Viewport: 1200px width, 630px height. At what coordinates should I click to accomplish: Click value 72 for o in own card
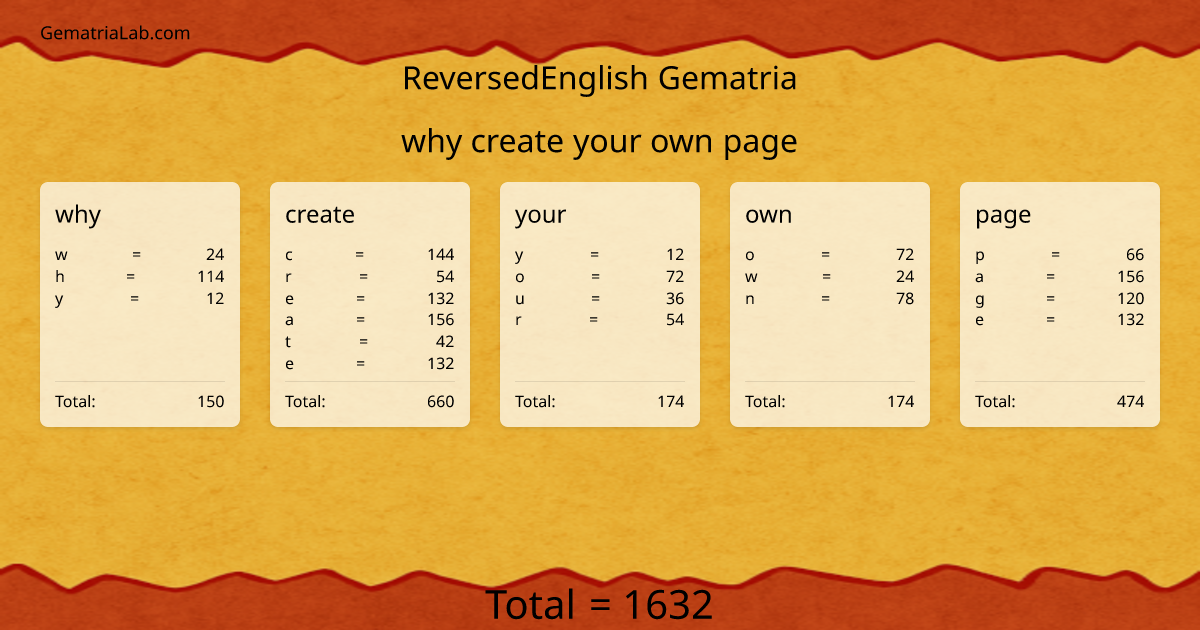905,255
